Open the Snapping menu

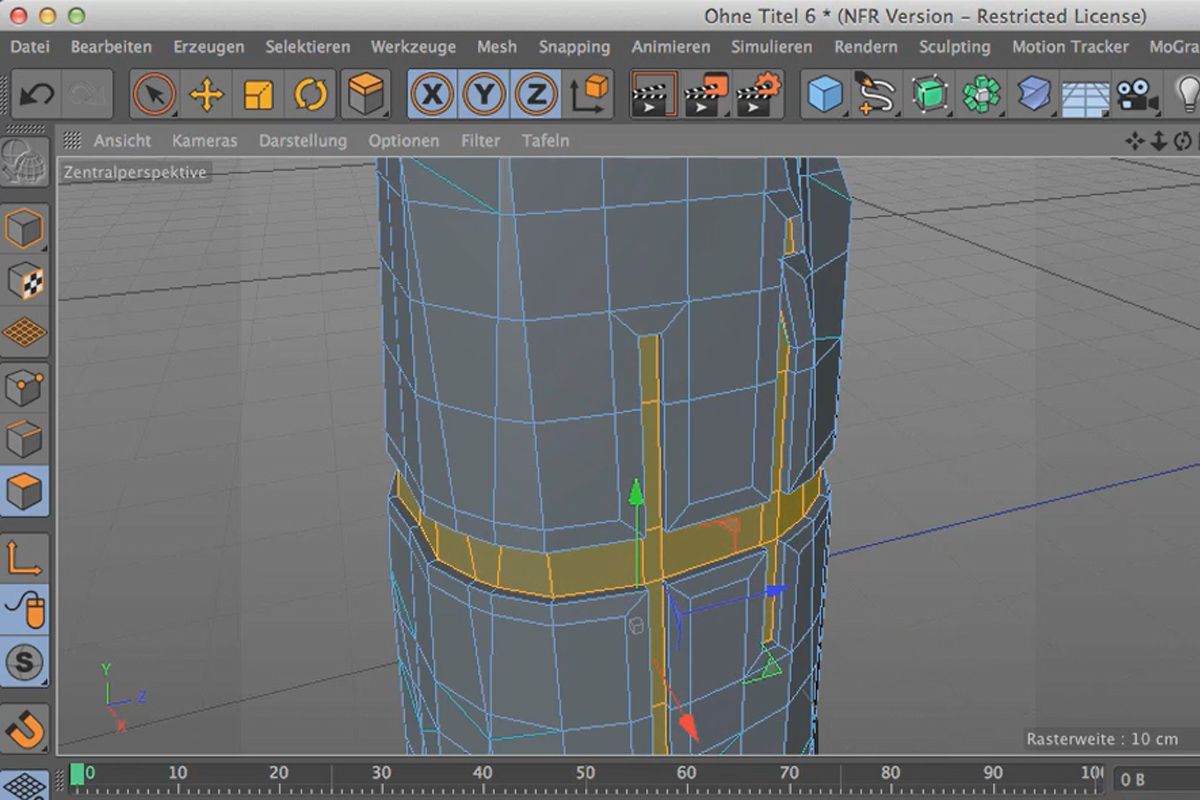574,47
